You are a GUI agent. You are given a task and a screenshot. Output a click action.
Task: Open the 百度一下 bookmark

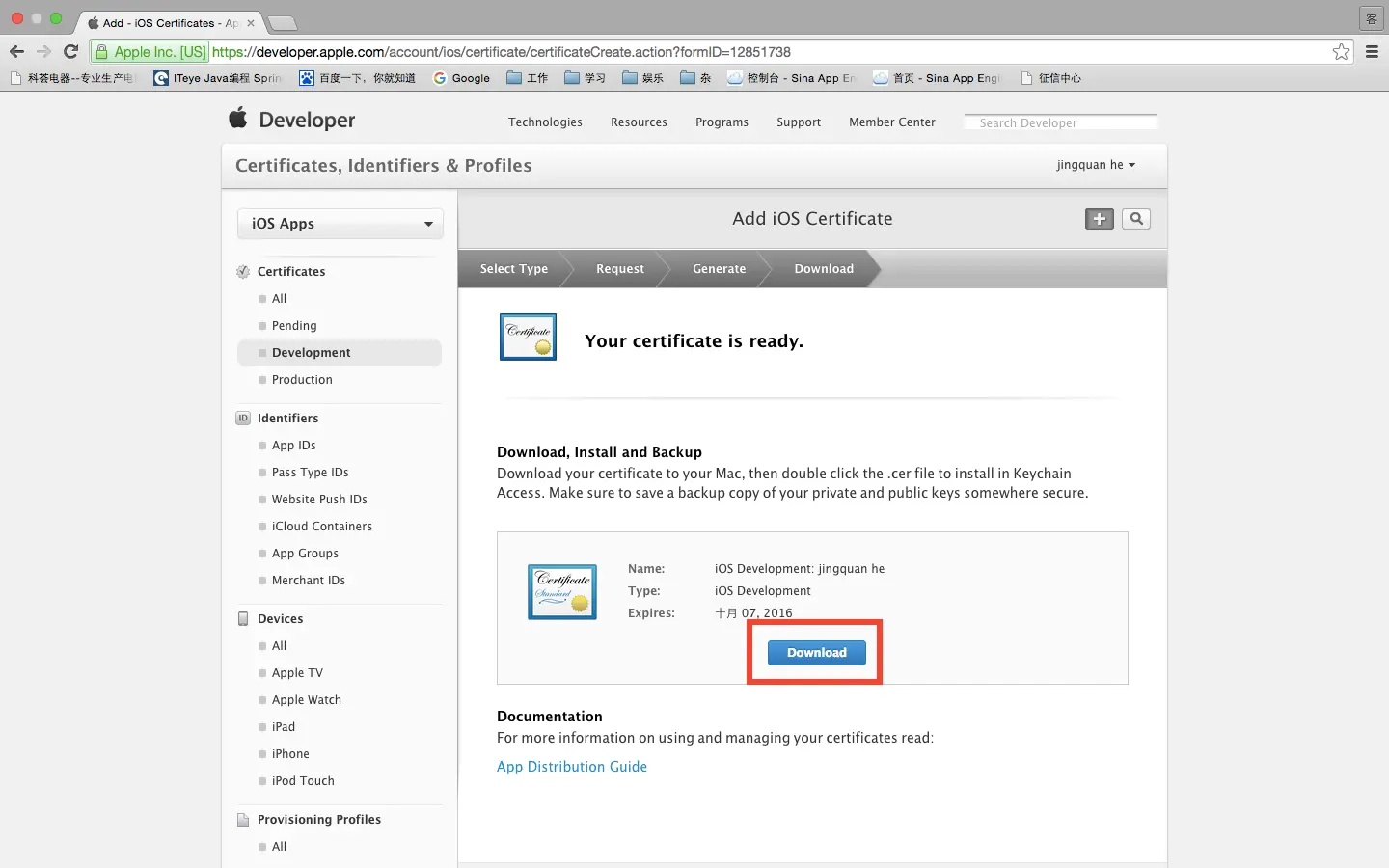click(357, 78)
